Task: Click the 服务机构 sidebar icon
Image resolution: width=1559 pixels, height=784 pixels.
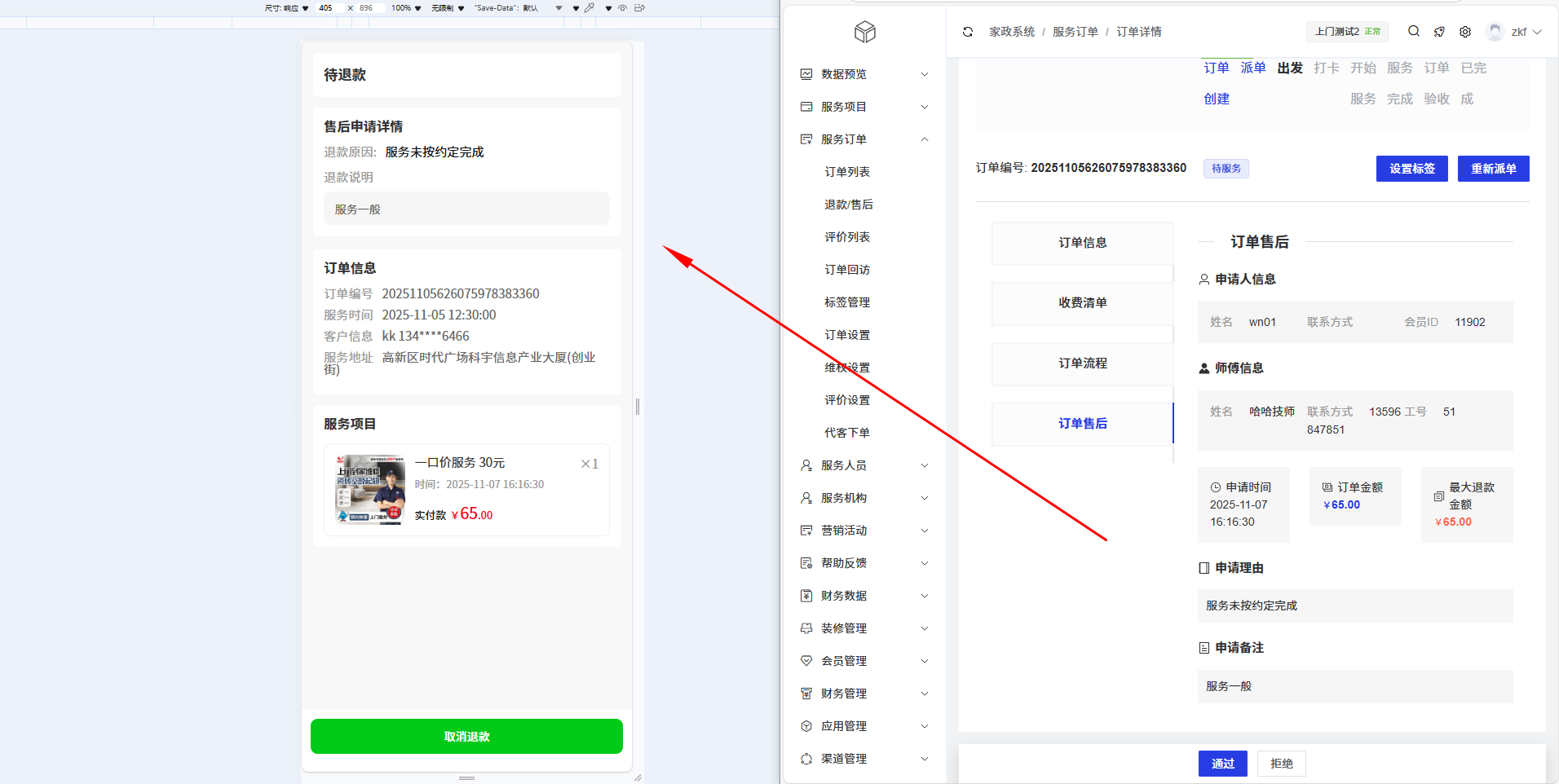Action: [806, 498]
